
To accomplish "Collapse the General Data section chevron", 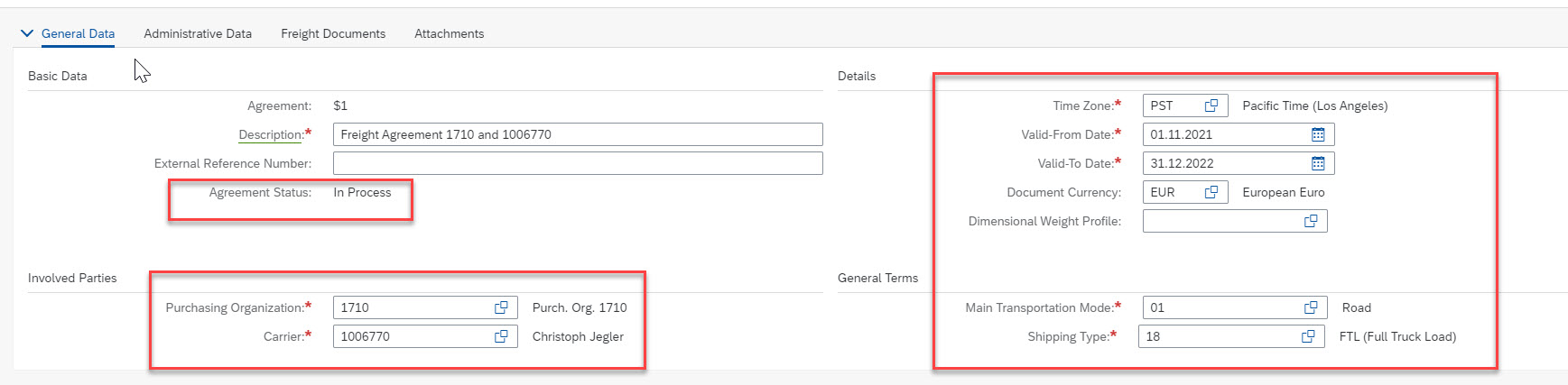I will 27,33.
